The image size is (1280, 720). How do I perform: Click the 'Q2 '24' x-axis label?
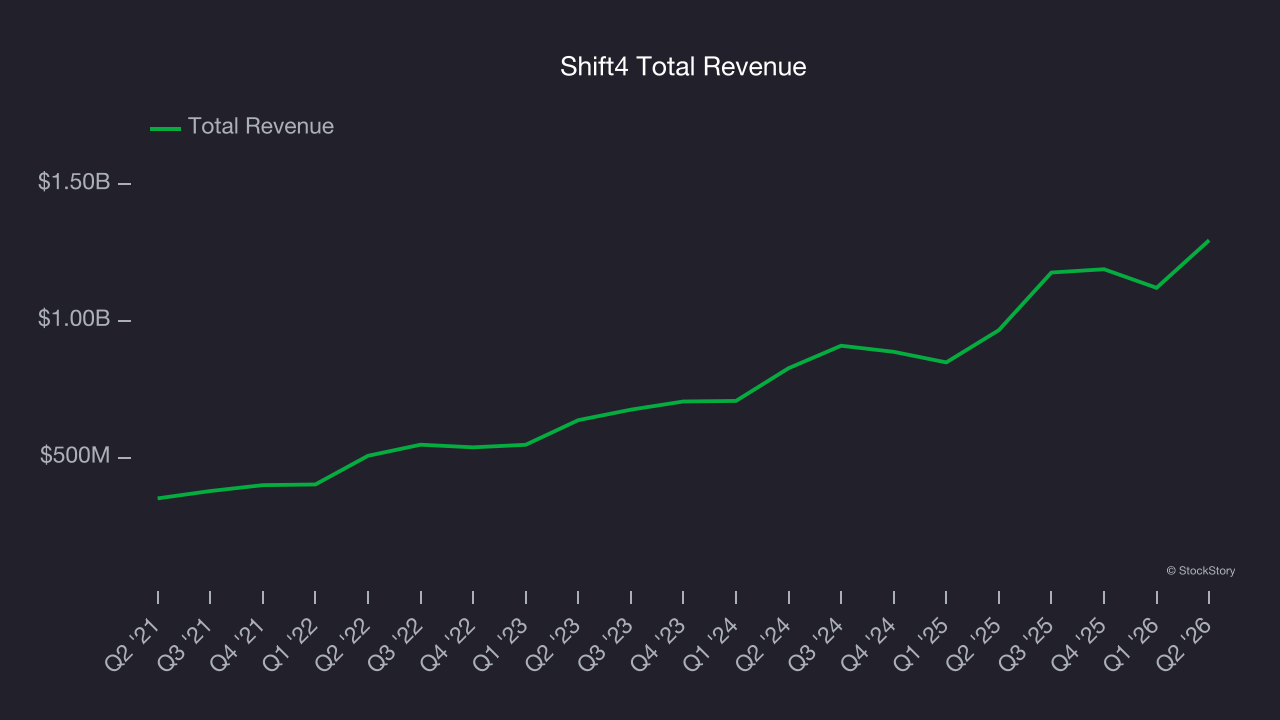pos(765,643)
